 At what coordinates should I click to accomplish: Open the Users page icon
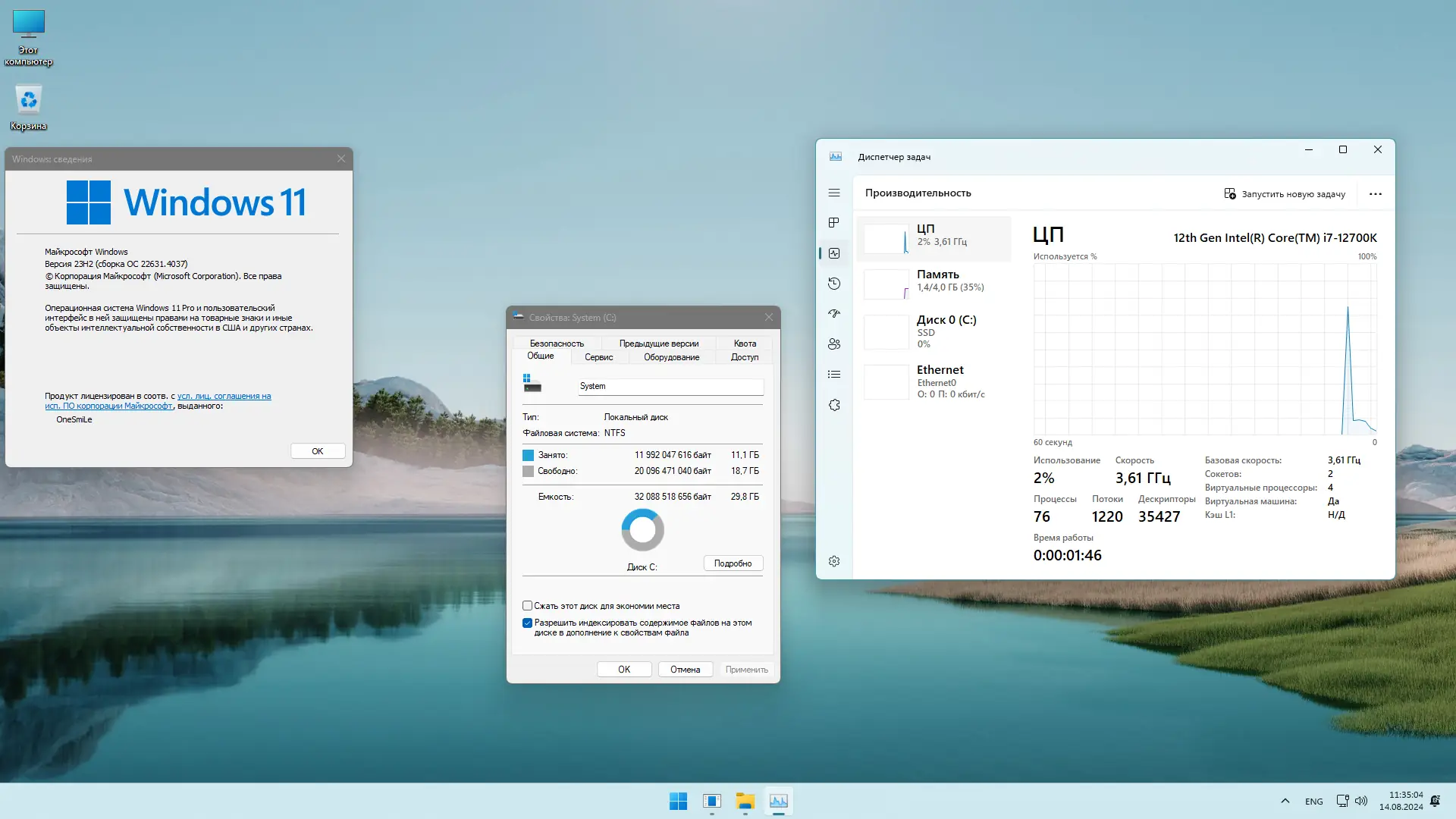(x=834, y=344)
